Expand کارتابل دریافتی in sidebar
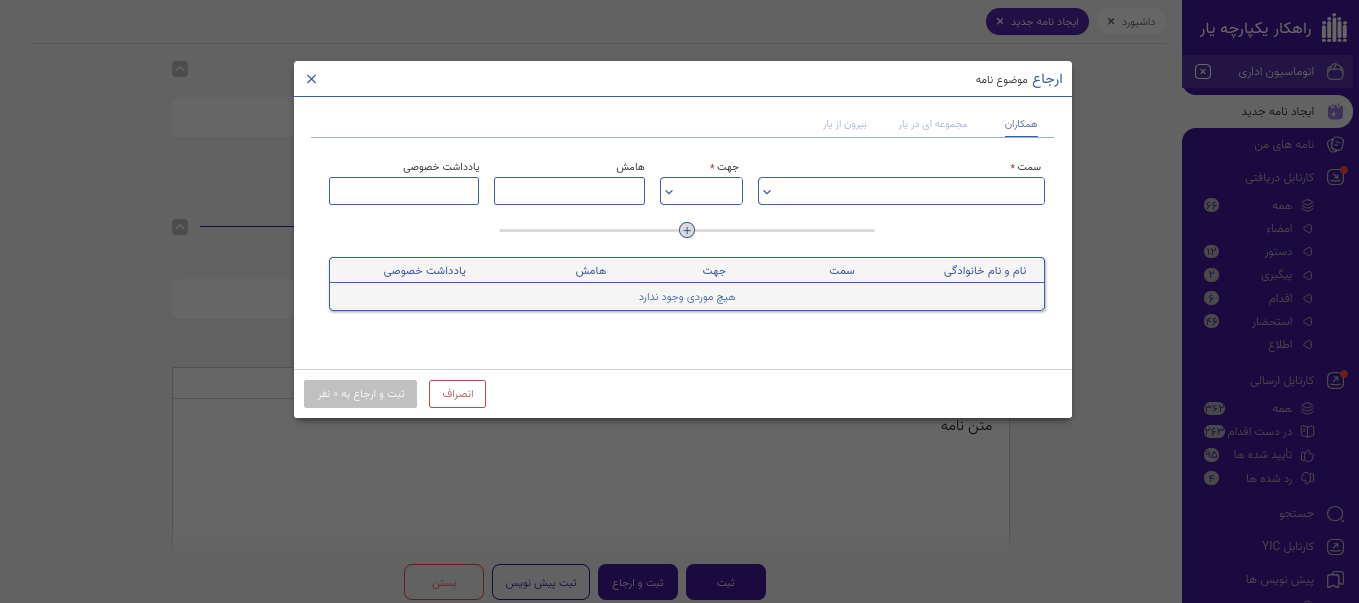 pos(1279,178)
